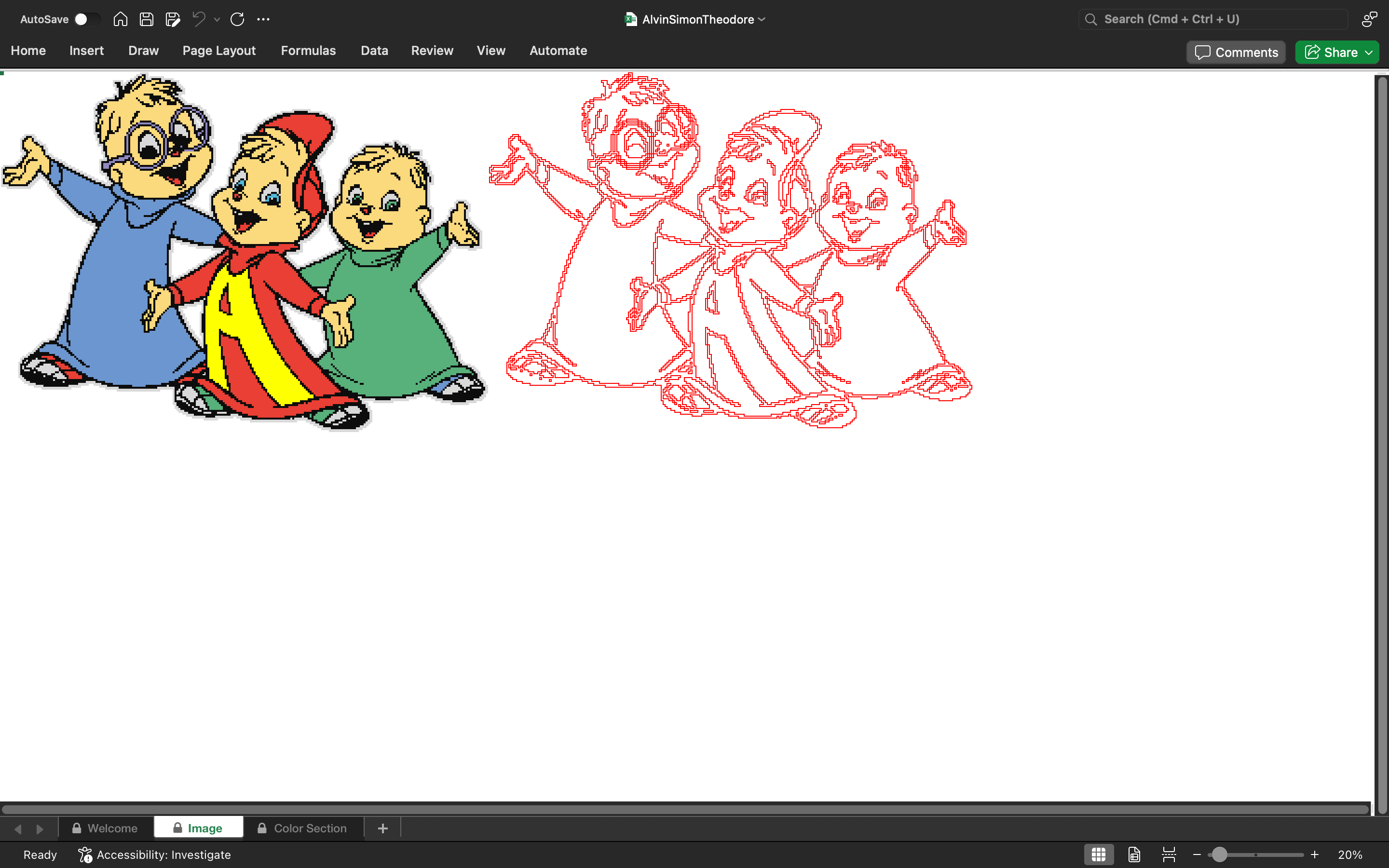Click into the Search field
Screen dimensions: 1389x868
[x=1213, y=19]
